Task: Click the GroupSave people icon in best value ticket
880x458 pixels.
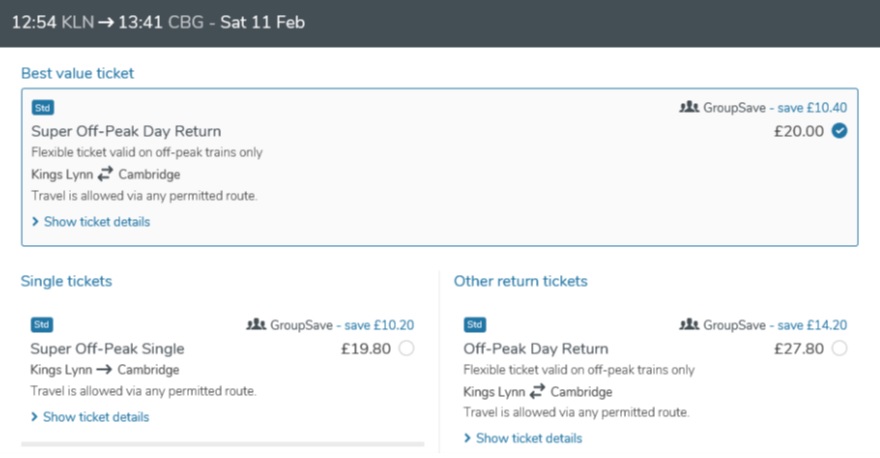Action: [689, 107]
